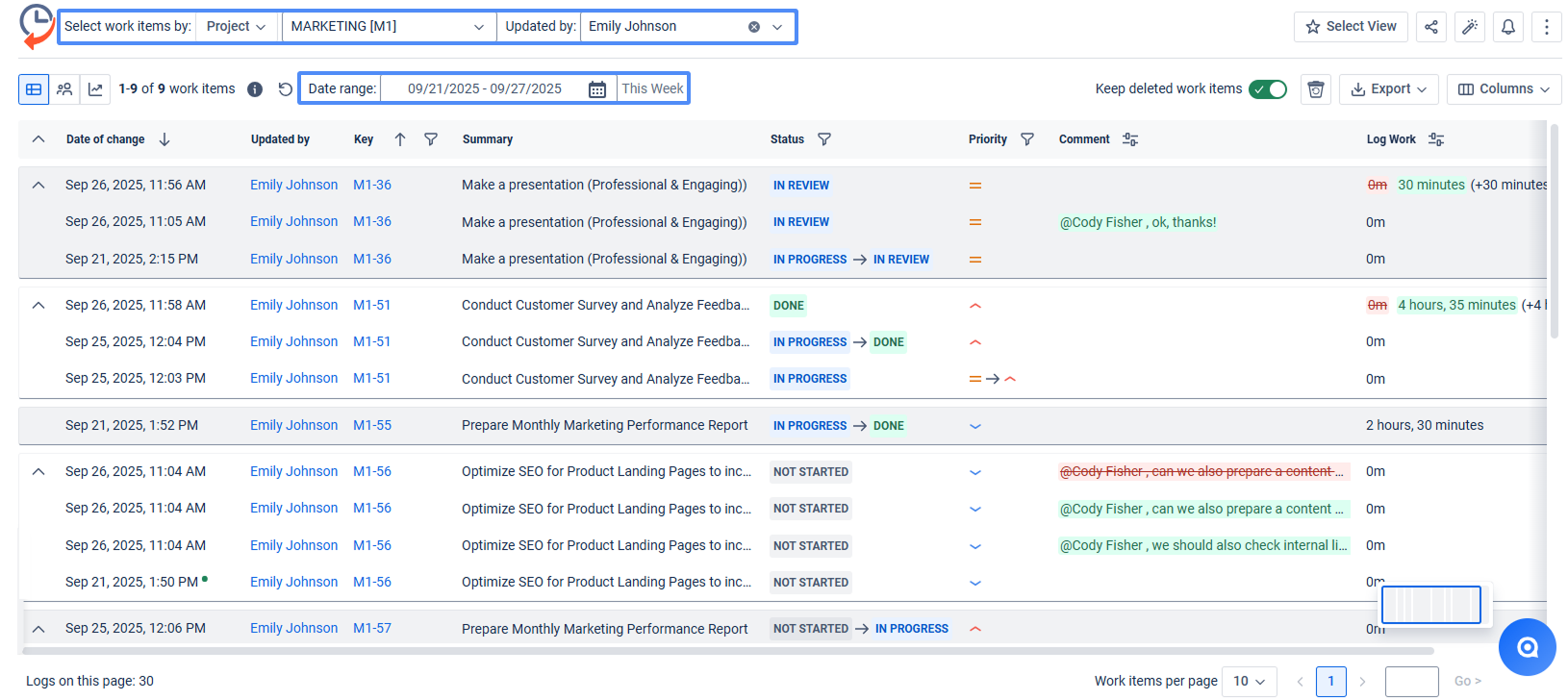
Task: Expand the Columns dropdown
Action: (x=1504, y=89)
